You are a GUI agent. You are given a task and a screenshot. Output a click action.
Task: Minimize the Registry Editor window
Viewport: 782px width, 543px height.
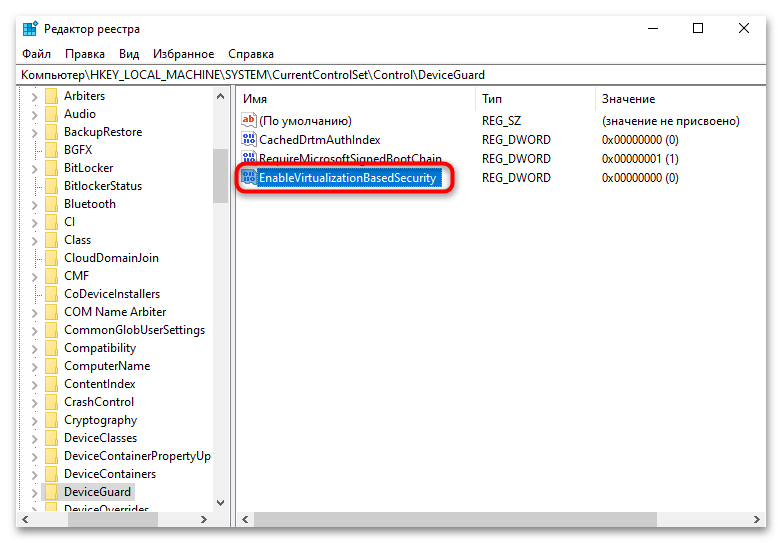[653, 28]
